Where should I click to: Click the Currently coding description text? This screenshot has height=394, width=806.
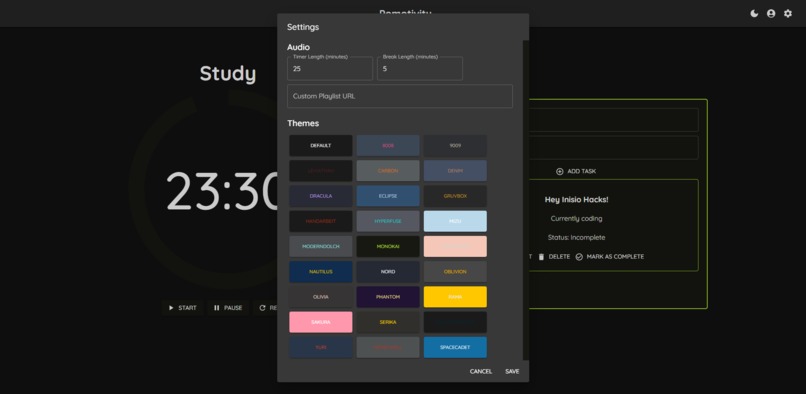pyautogui.click(x=576, y=219)
